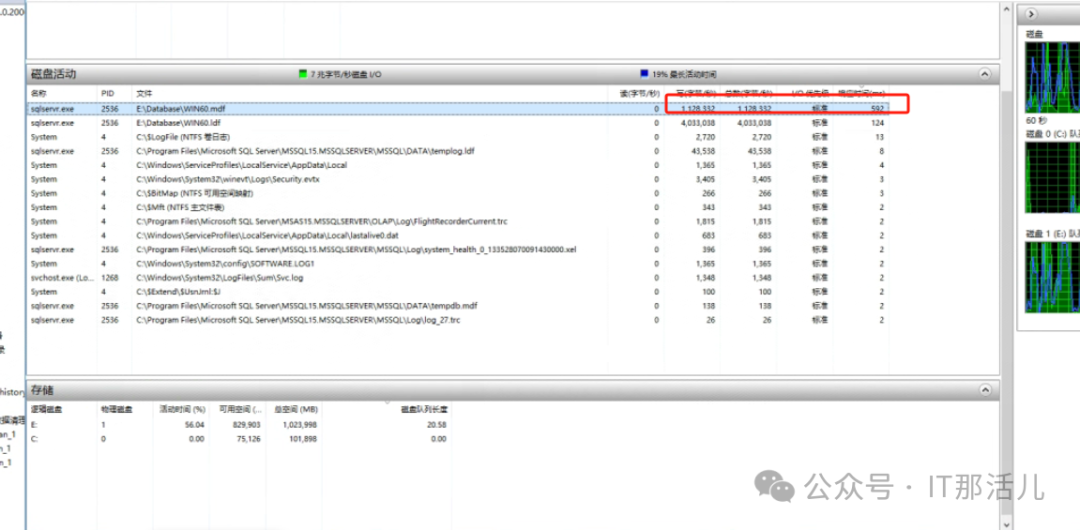Click PID 1268 in the disk list
The width and height of the screenshot is (1080, 530).
109,278
